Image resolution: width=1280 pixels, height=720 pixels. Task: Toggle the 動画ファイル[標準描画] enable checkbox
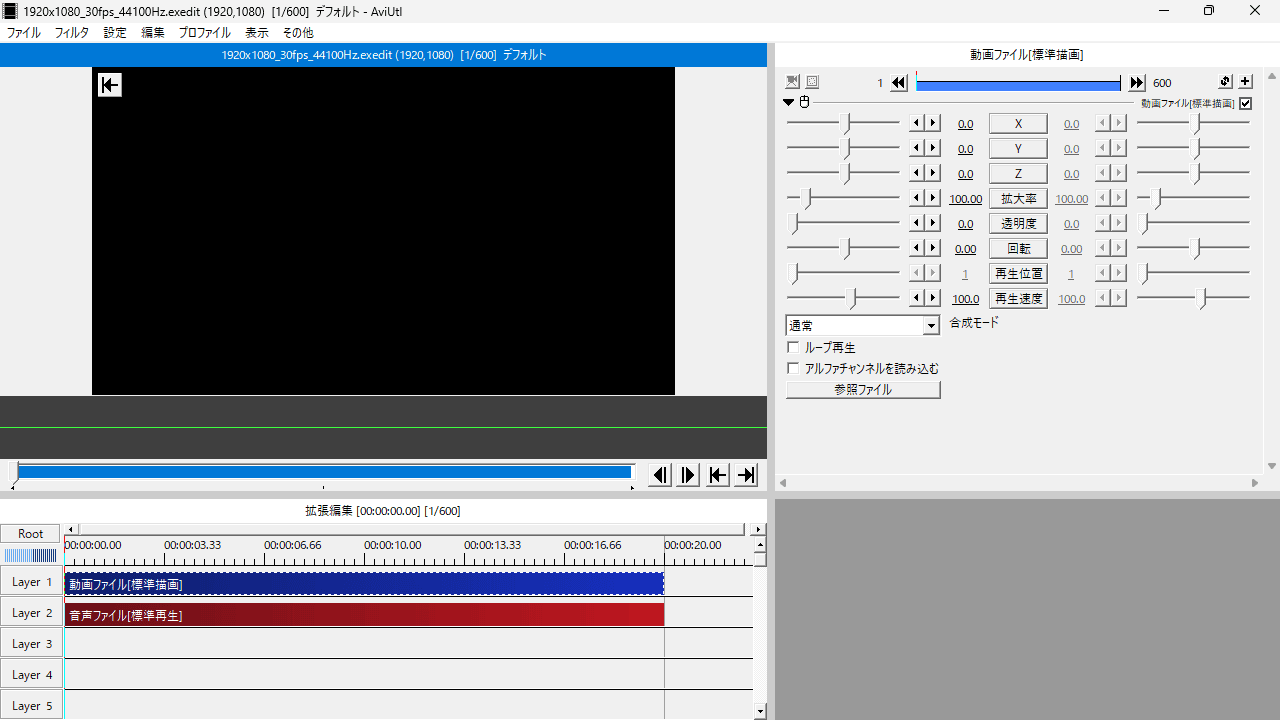1245,103
